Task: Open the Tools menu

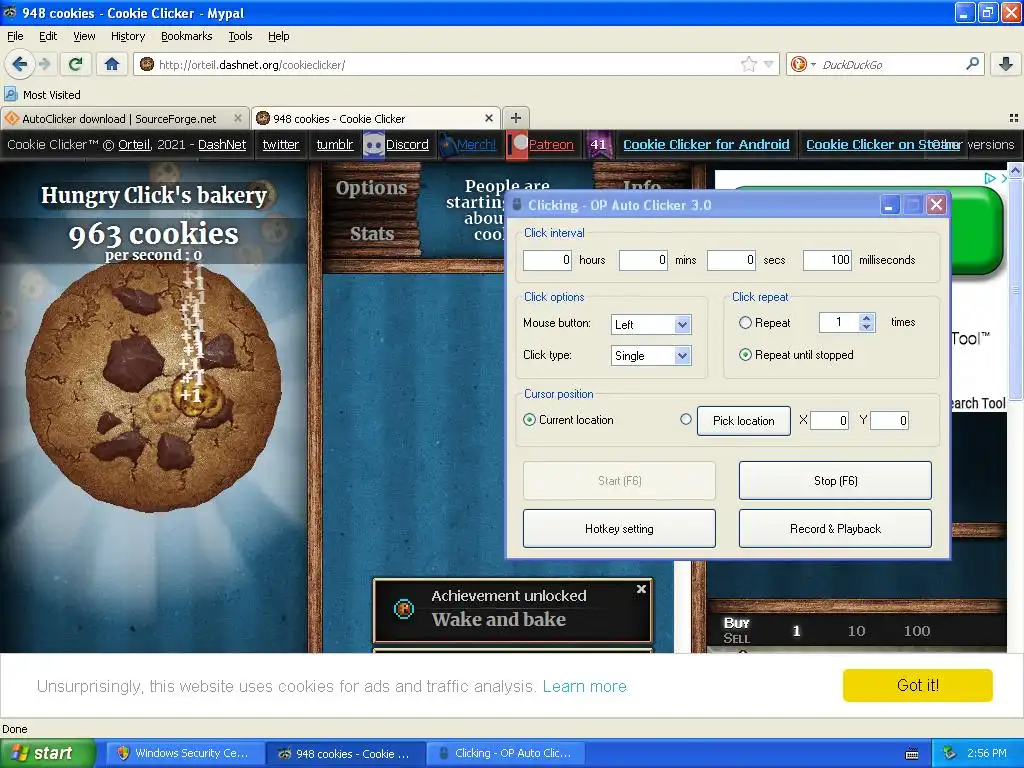Action: click(x=240, y=36)
